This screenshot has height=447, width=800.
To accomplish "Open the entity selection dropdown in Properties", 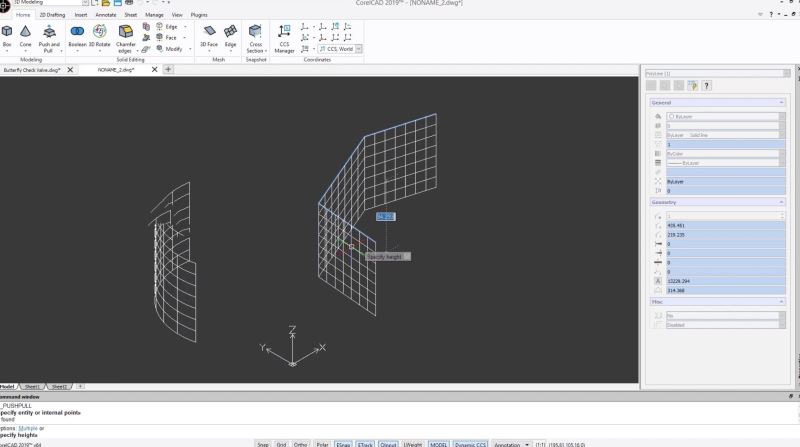I will 786,73.
